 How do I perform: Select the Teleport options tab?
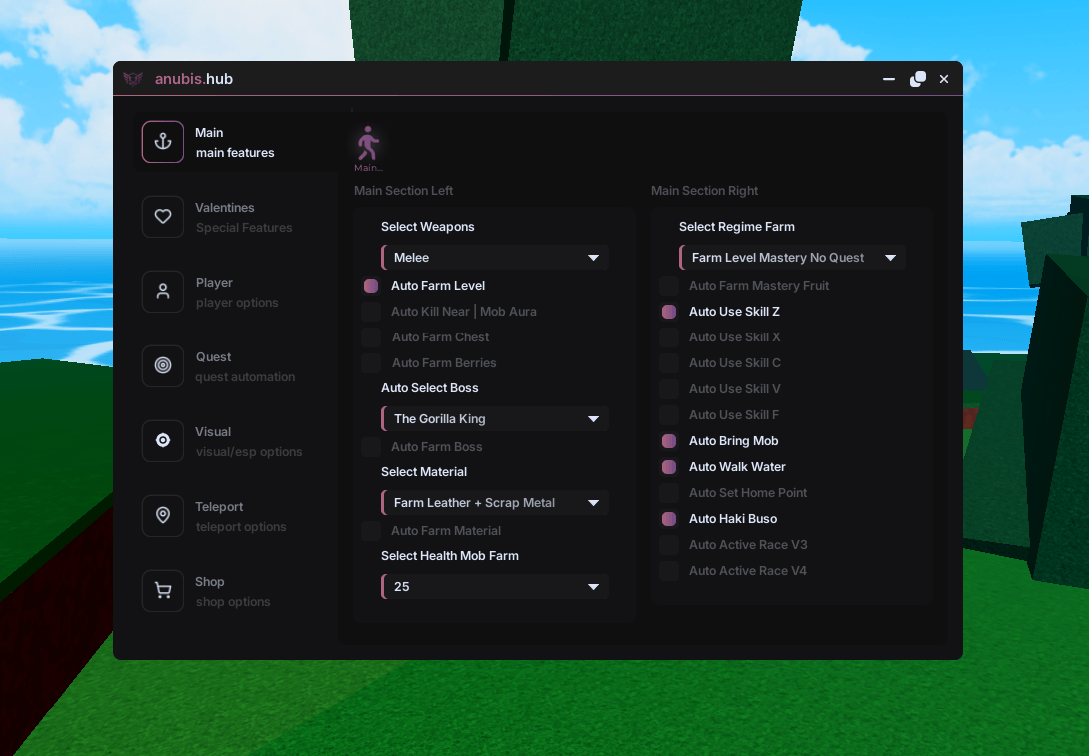[236, 515]
